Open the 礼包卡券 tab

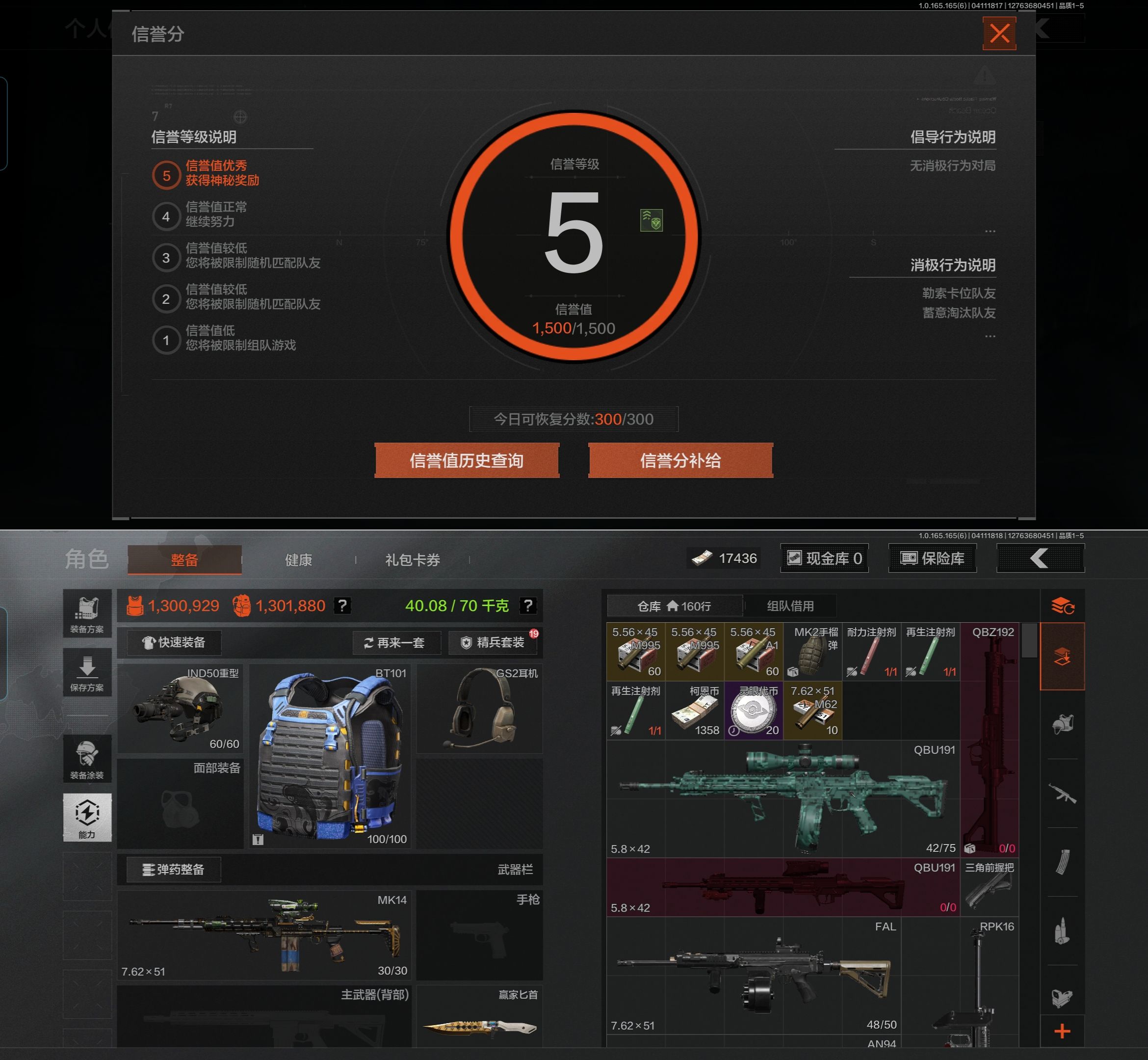coord(412,560)
